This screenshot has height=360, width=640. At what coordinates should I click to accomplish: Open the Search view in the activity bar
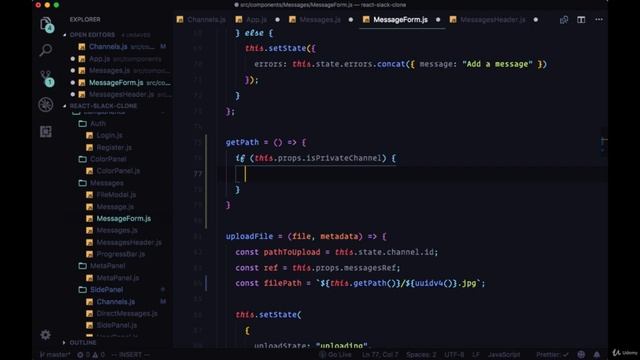46,50
